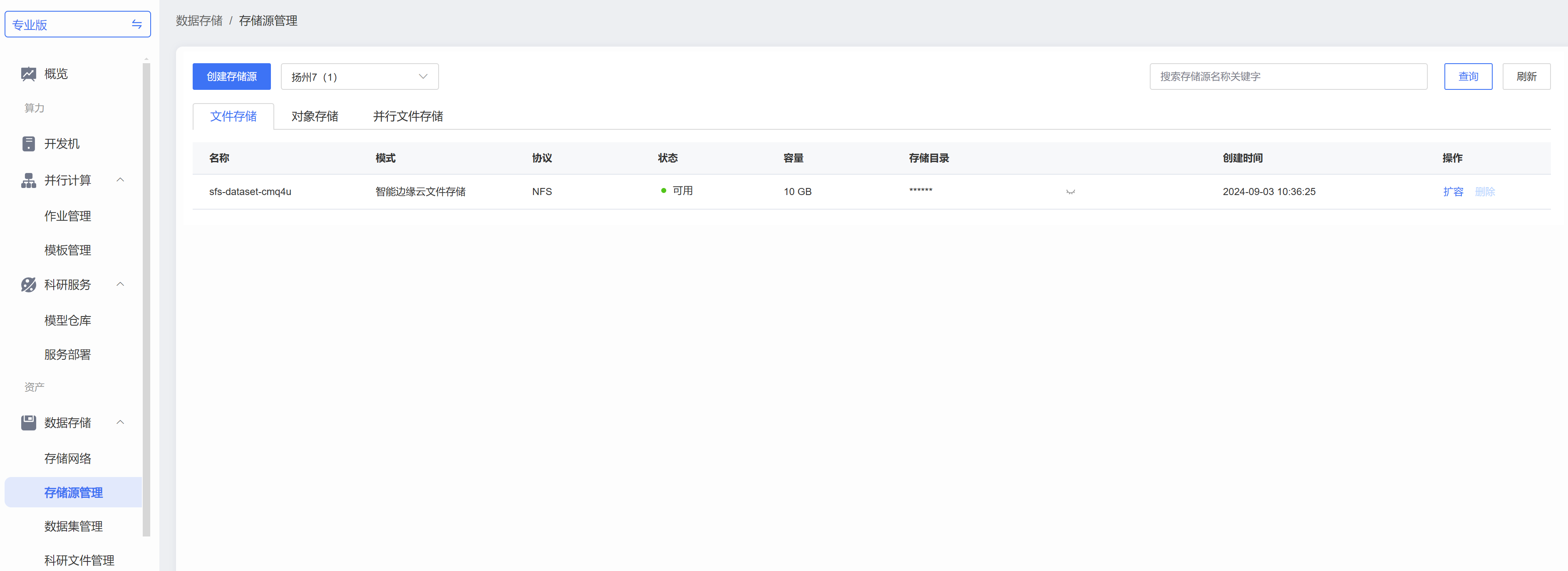Viewport: 1568px width, 571px height.
Task: Click the 可用 status cell
Action: click(677, 191)
